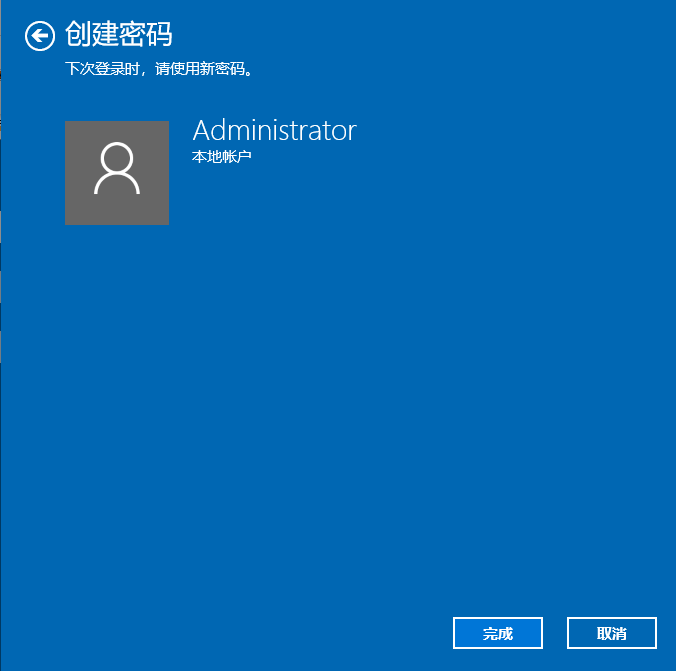Image resolution: width=676 pixels, height=671 pixels.
Task: Click the Administrator account avatar picture
Action: 117,173
